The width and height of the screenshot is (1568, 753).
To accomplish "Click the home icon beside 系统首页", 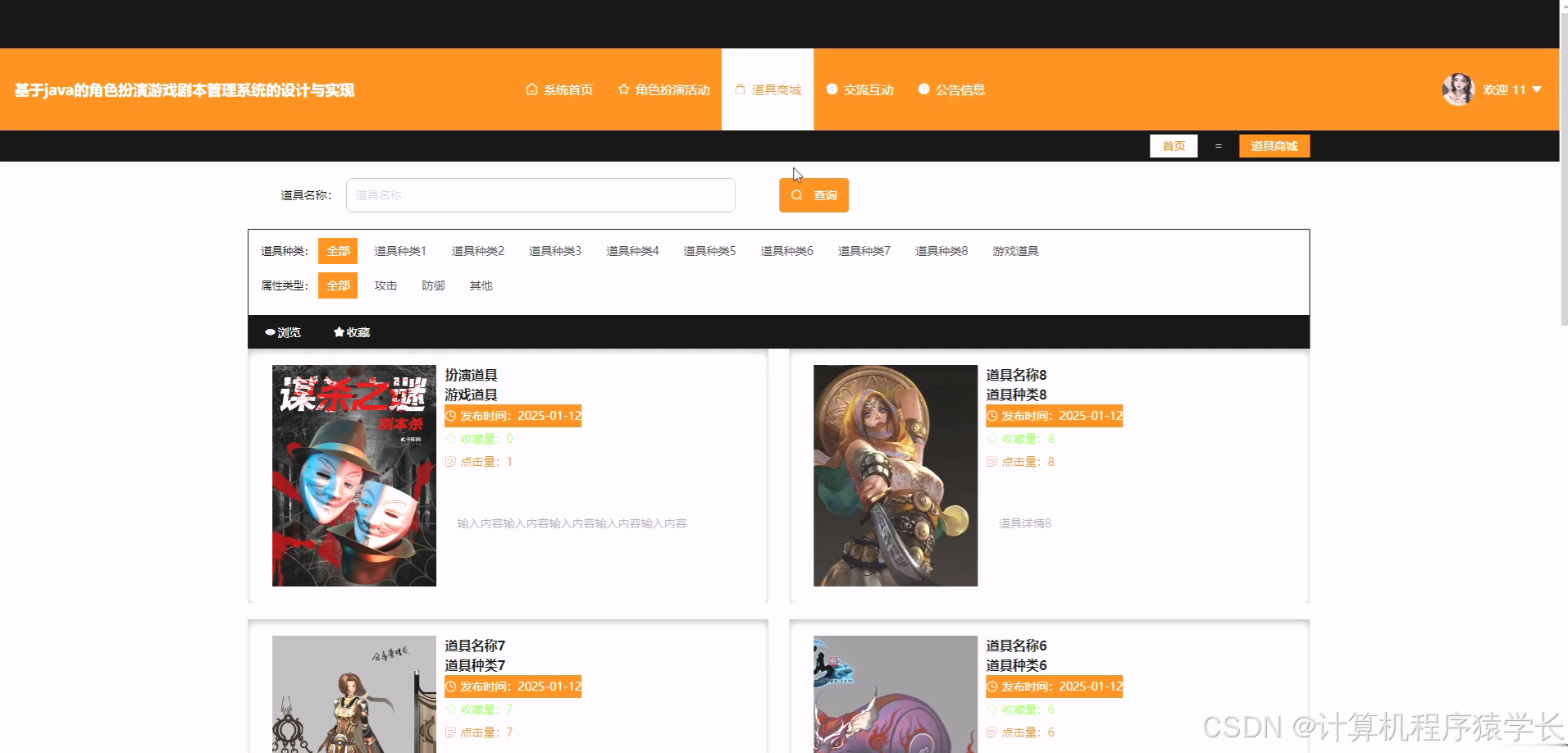I will 531,89.
